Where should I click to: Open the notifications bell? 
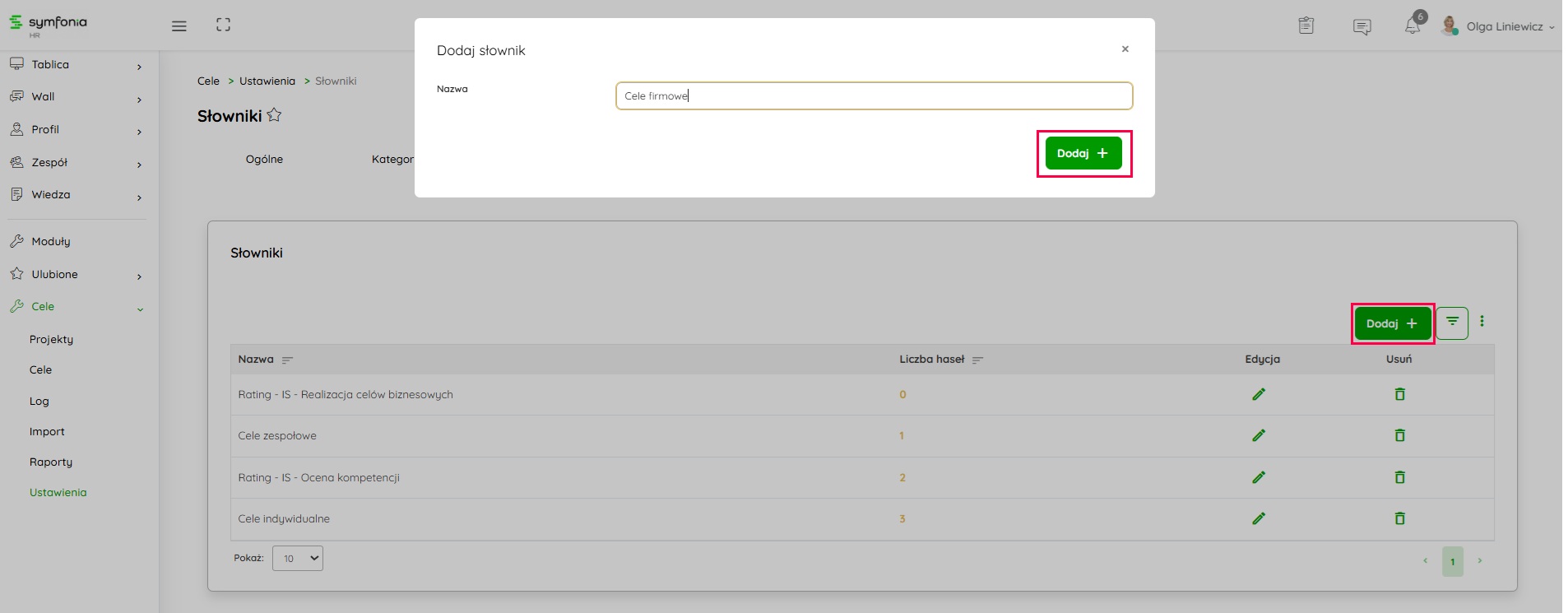pyautogui.click(x=1412, y=26)
